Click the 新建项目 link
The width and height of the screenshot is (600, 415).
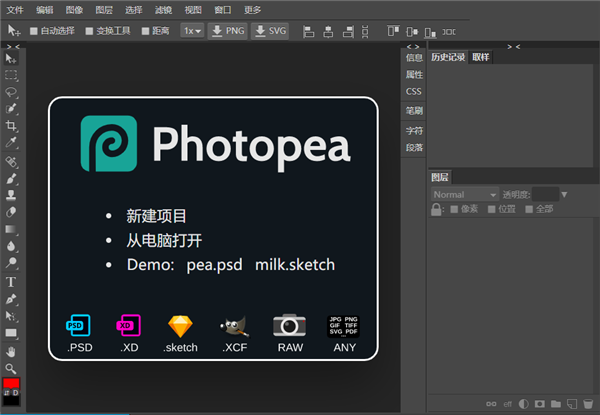157,216
